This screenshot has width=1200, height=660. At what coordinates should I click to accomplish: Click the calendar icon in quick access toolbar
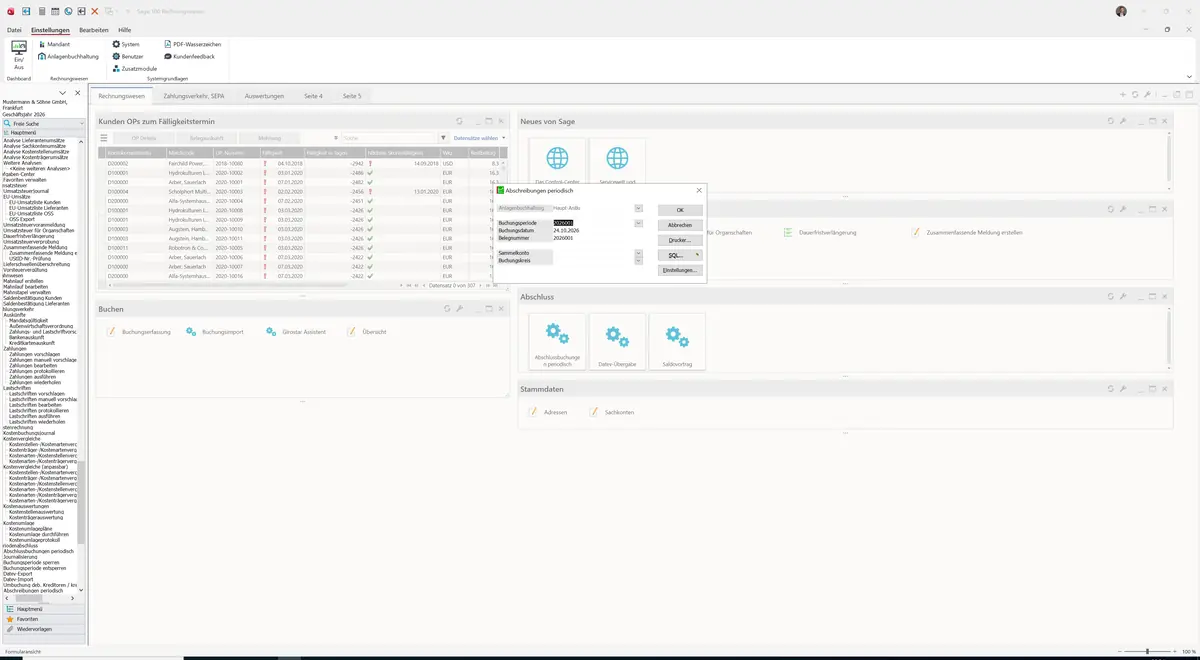click(x=54, y=11)
